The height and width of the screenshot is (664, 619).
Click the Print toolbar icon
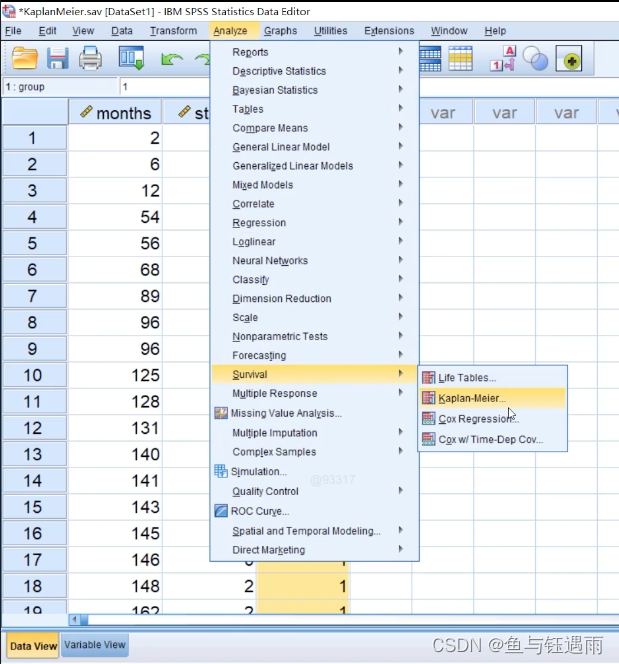coord(90,58)
